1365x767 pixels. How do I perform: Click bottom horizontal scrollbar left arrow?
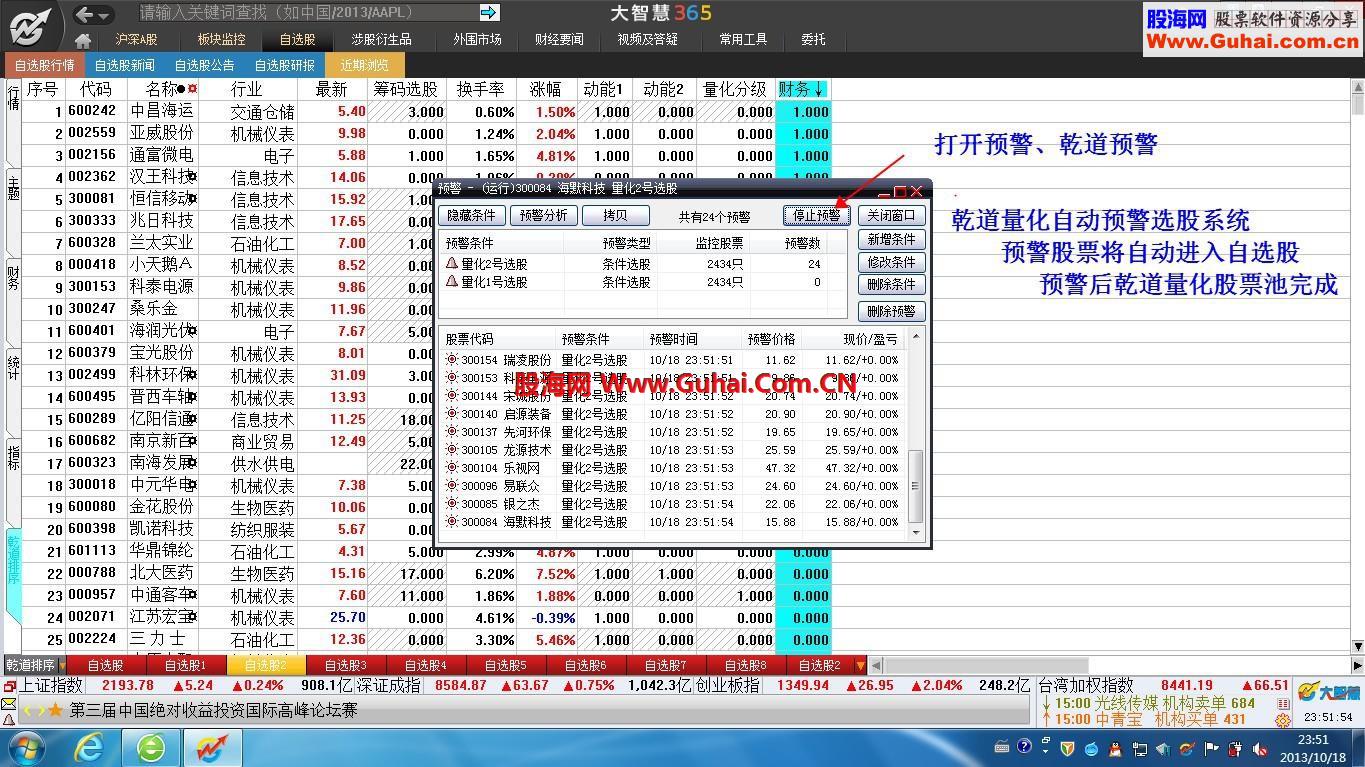pyautogui.click(x=876, y=665)
